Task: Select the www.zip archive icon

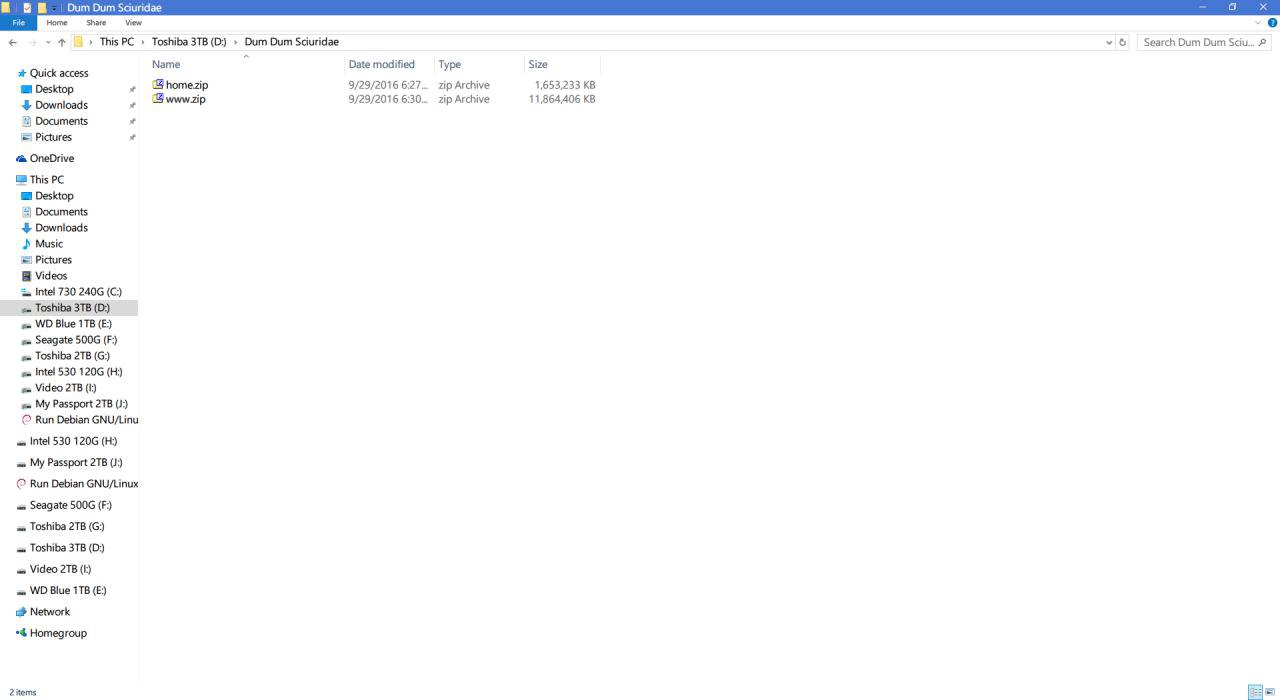Action: (158, 99)
